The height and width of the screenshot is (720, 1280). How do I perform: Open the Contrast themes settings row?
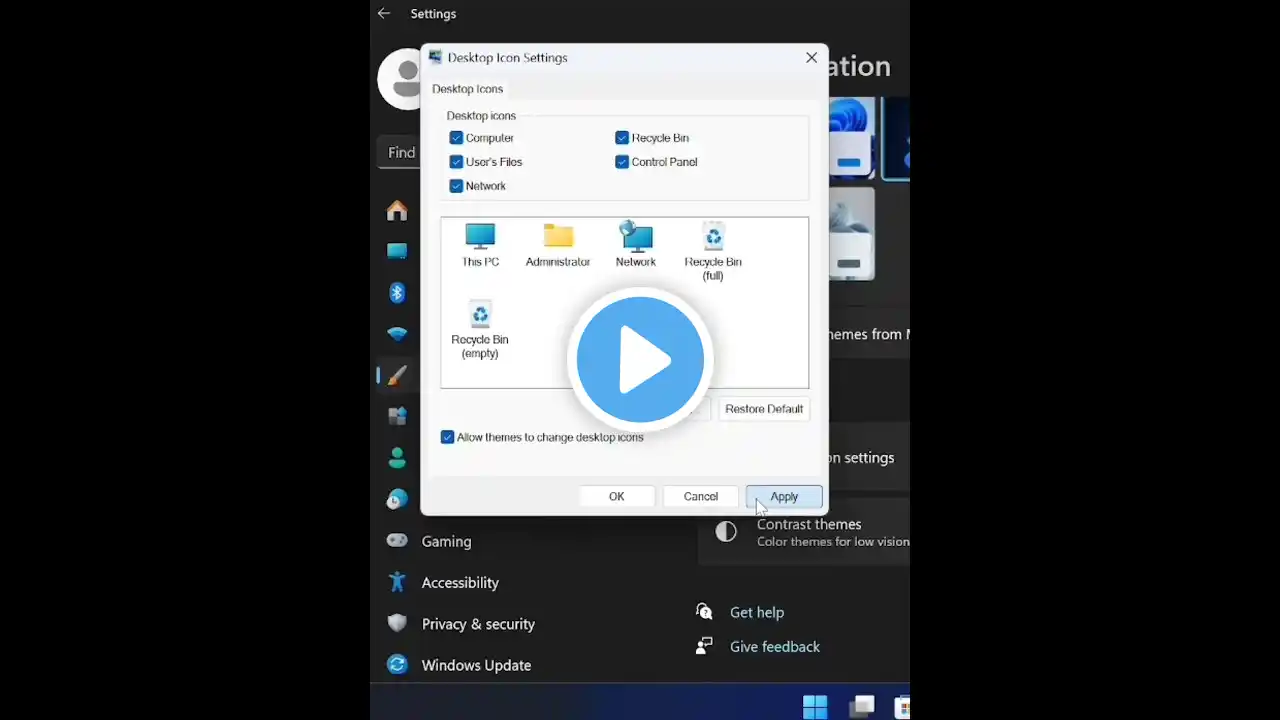(x=804, y=532)
